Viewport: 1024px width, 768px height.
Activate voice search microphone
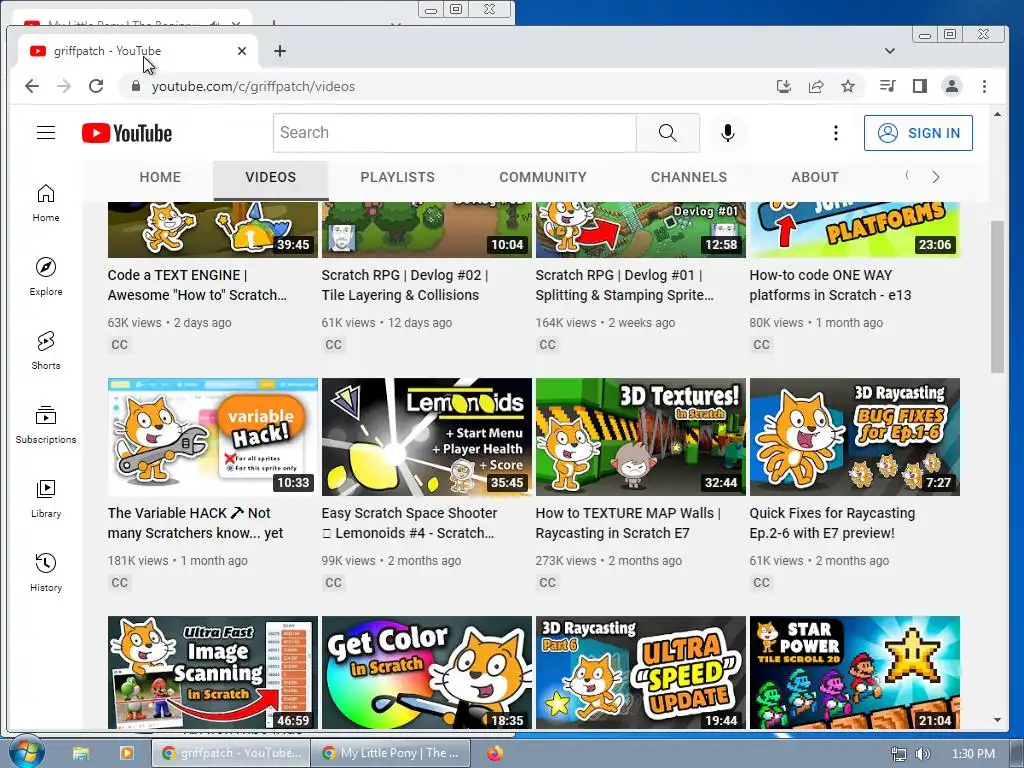point(728,133)
